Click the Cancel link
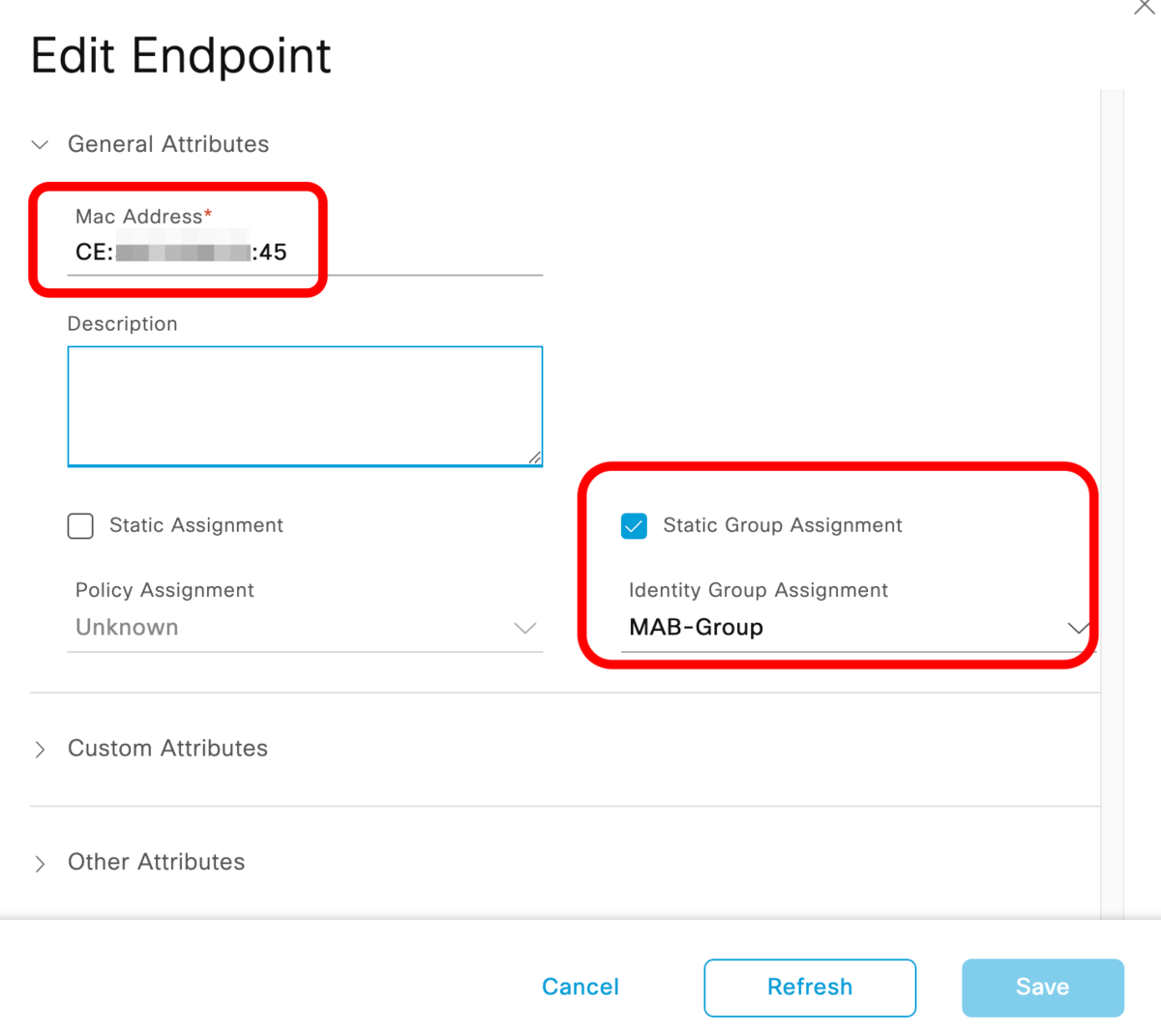The image size is (1161, 1036). 580,987
